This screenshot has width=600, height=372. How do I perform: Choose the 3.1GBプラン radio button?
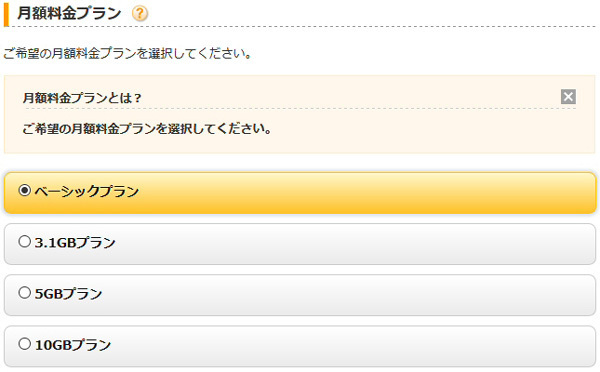coord(24,241)
